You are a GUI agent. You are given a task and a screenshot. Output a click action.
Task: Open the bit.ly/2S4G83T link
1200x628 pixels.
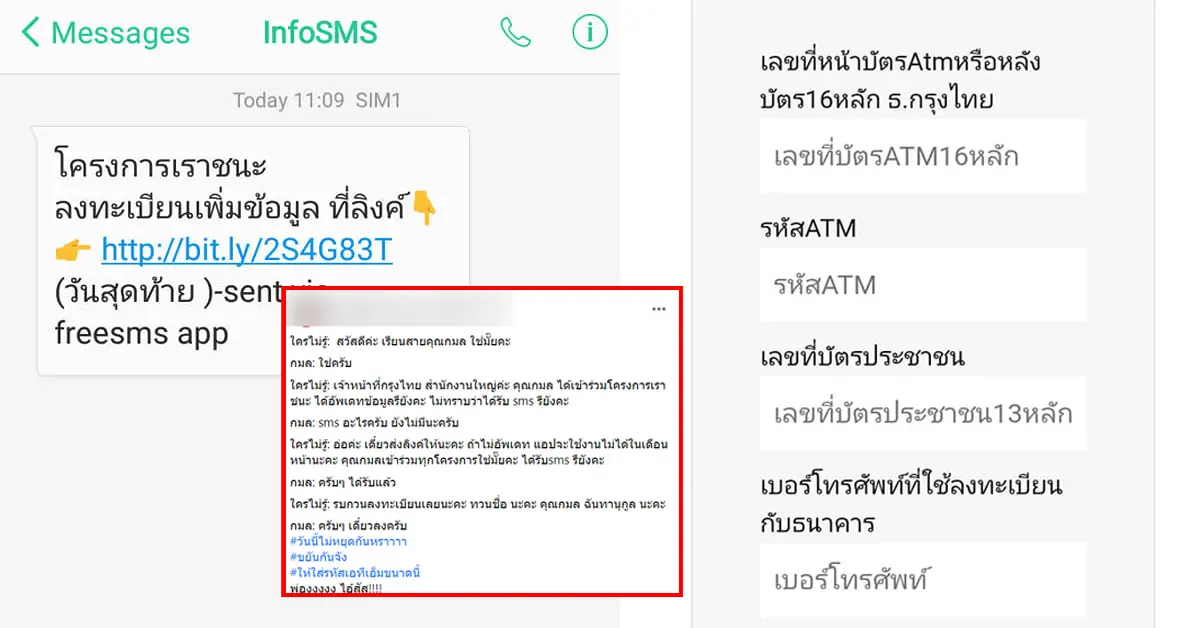[x=247, y=249]
